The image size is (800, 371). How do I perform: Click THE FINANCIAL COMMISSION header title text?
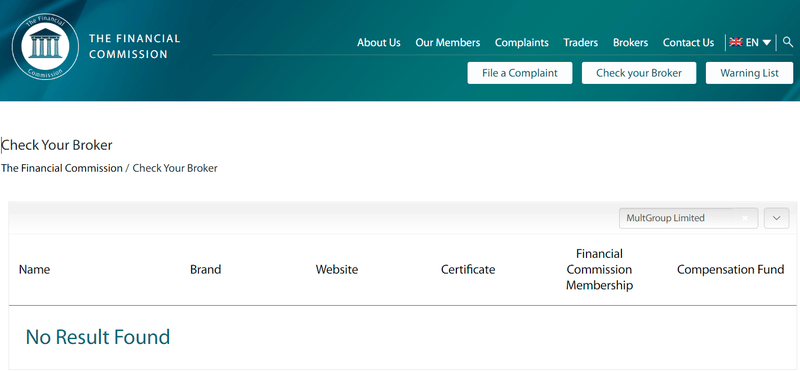click(x=135, y=46)
